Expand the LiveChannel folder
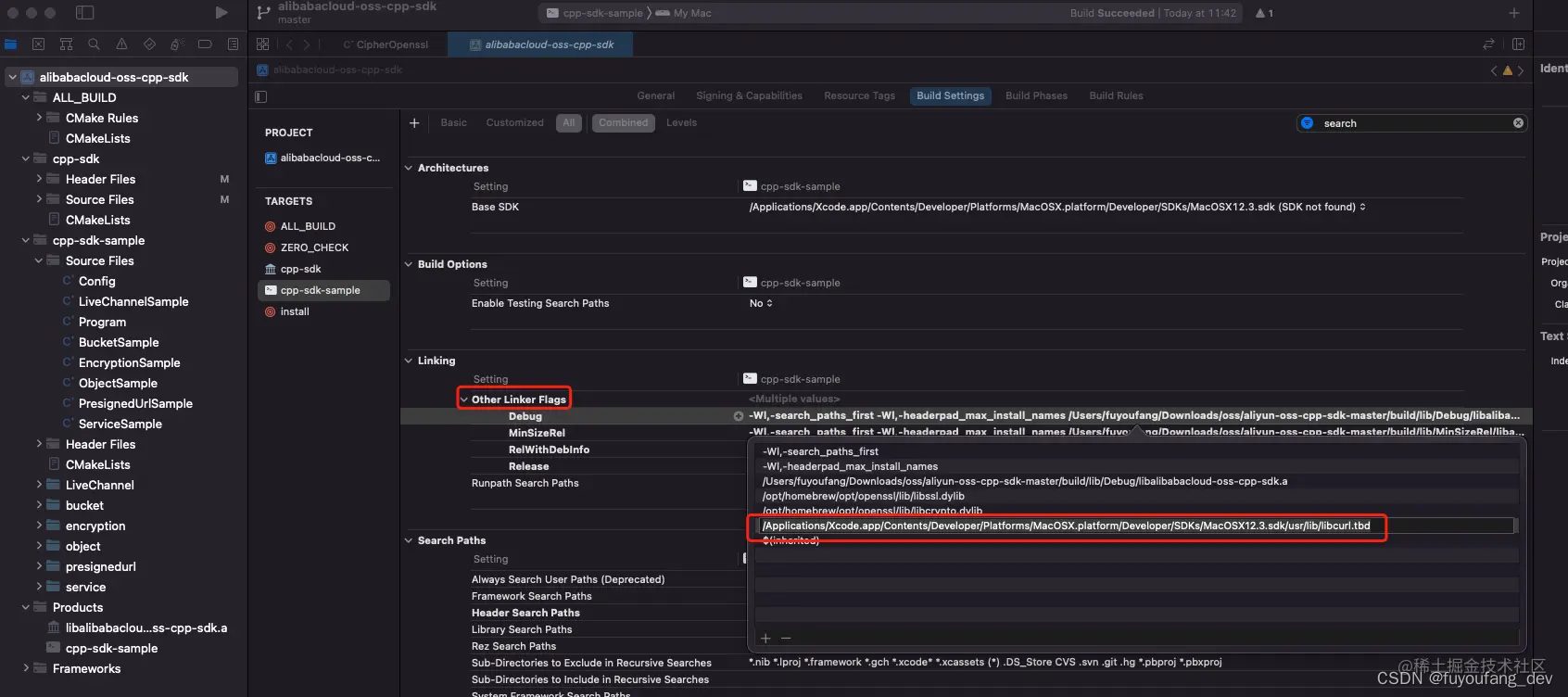This screenshot has height=697, width=1568. click(39, 485)
